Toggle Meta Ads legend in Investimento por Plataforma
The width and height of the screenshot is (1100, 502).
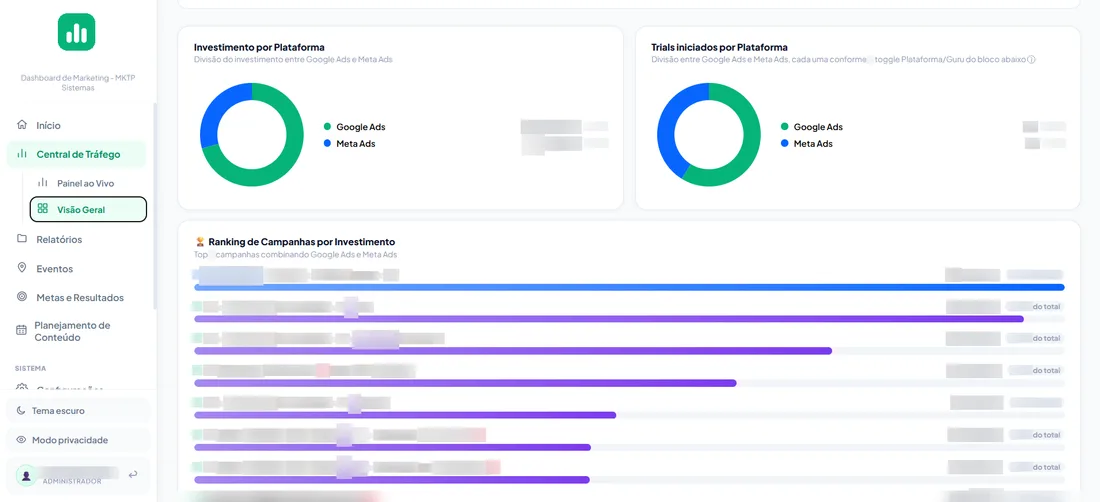(x=349, y=144)
